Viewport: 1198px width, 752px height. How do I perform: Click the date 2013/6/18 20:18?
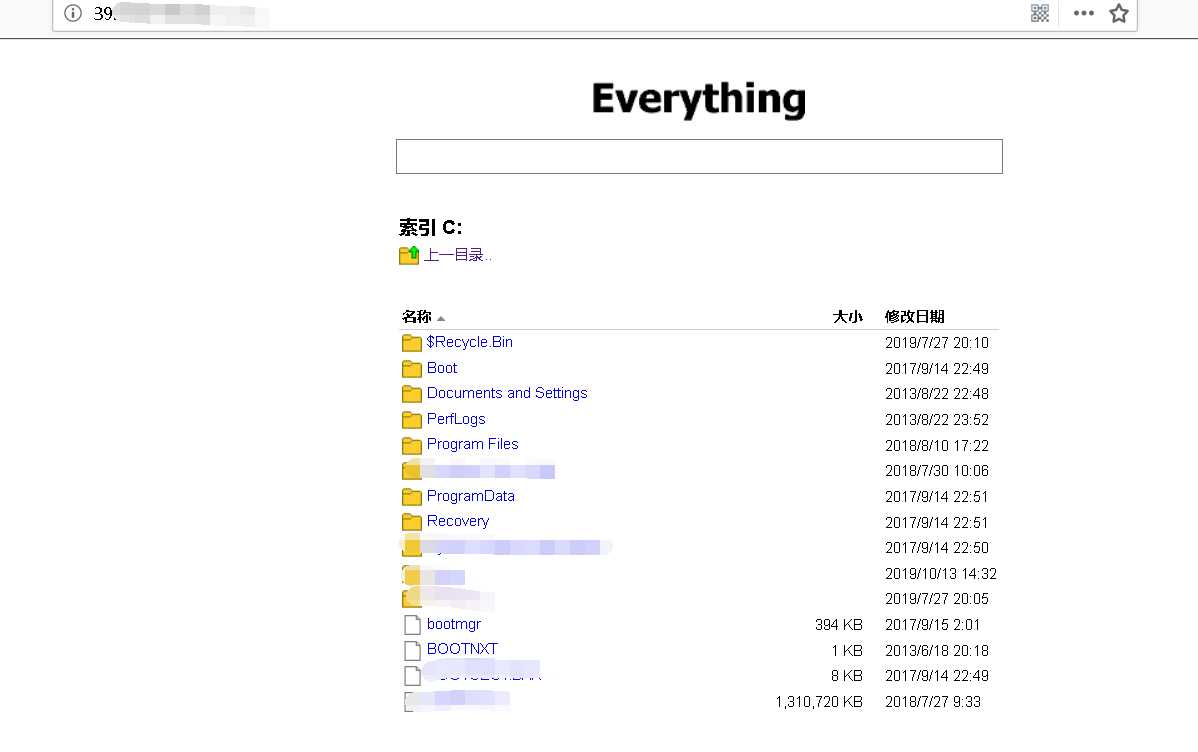pyautogui.click(x=937, y=651)
